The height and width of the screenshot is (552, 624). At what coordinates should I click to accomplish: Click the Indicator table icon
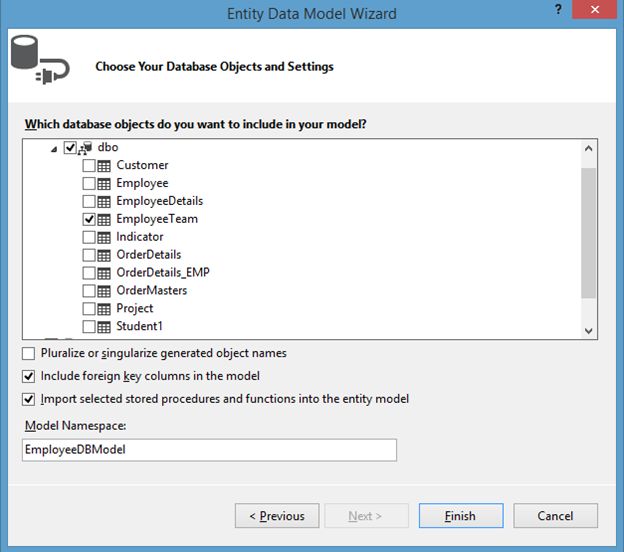104,238
